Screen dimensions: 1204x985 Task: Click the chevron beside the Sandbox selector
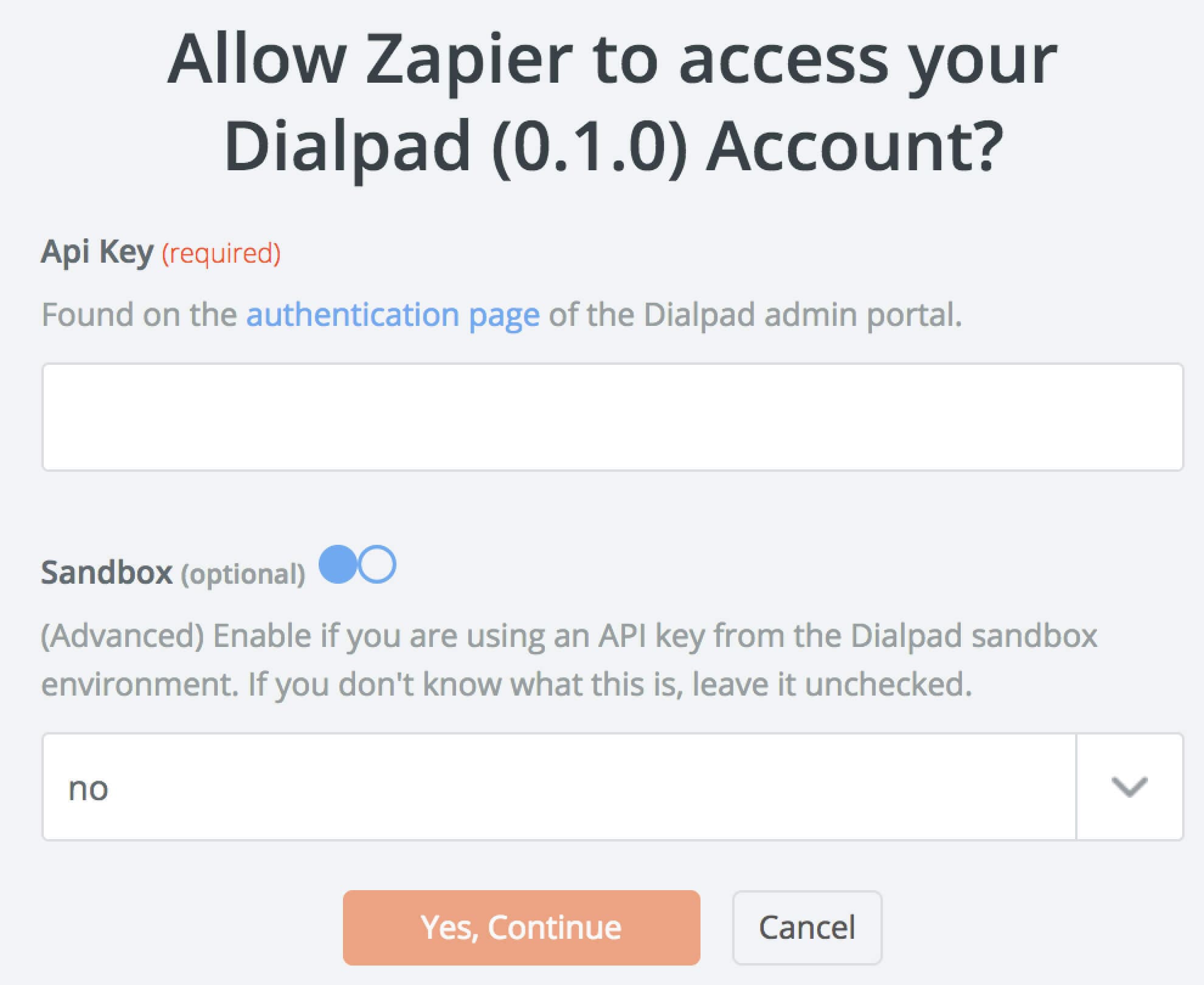[1129, 787]
